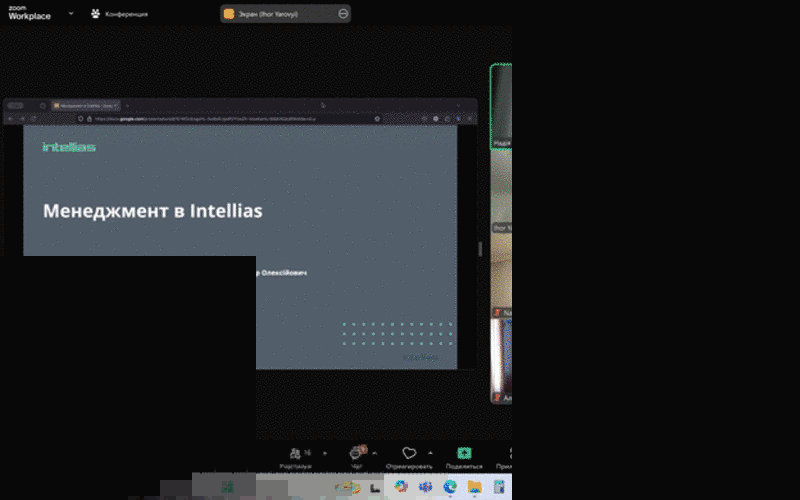Click the shared screen options circle button

click(x=343, y=14)
